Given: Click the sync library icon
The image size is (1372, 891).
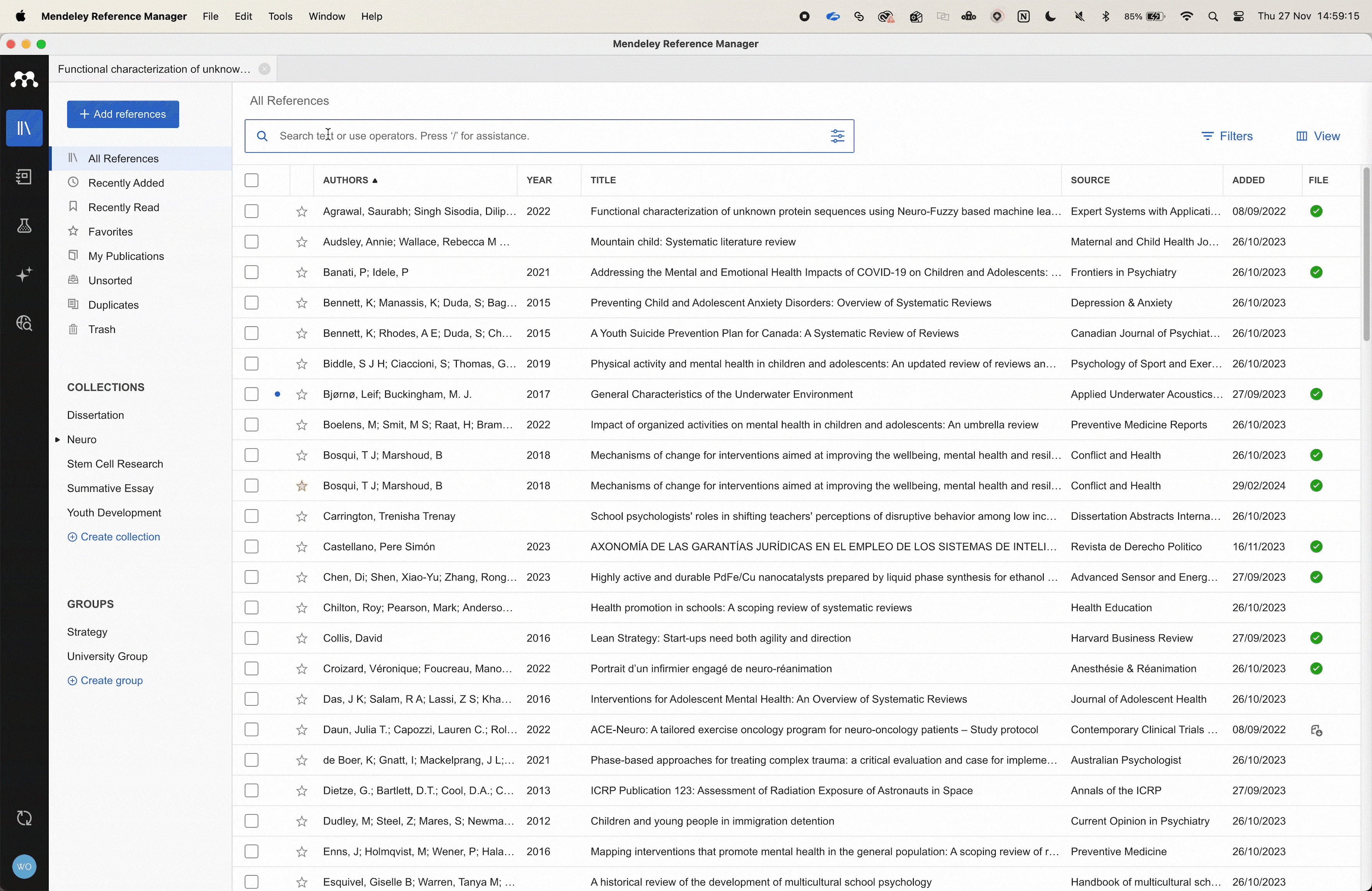Looking at the screenshot, I should pyautogui.click(x=24, y=818).
